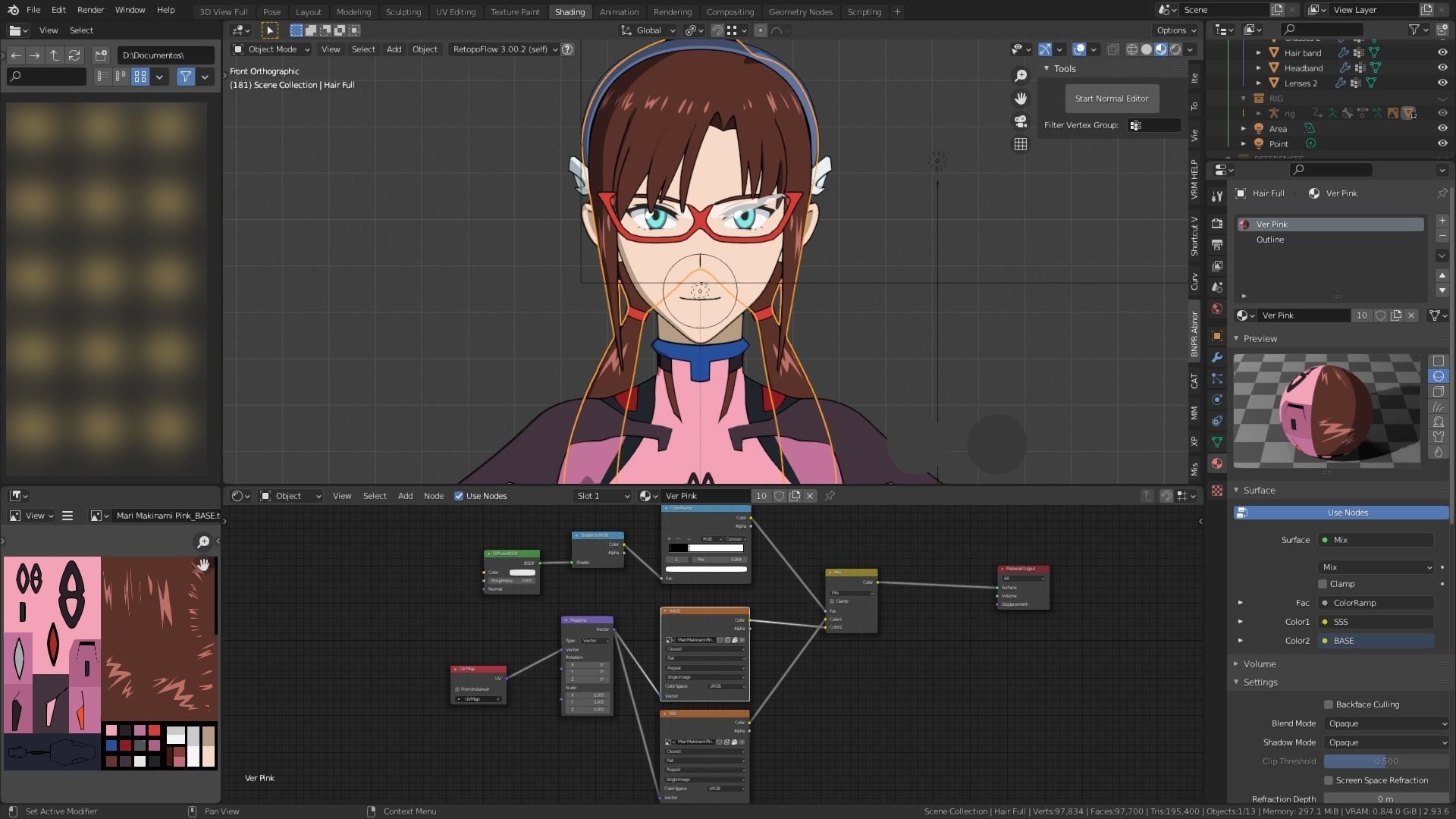The width and height of the screenshot is (1456, 819).
Task: Open the Blend Mode dropdown
Action: pos(1386,723)
